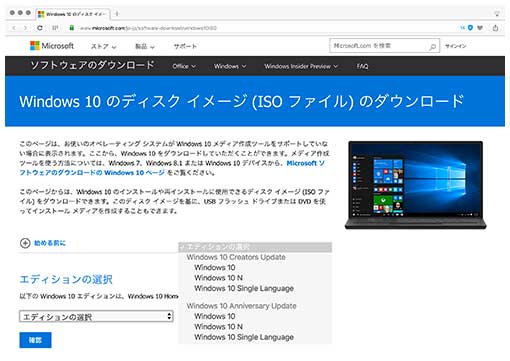Image resolution: width=510 pixels, height=361 pixels.
Task: Click the share icon in address bar
Action: click(495, 28)
